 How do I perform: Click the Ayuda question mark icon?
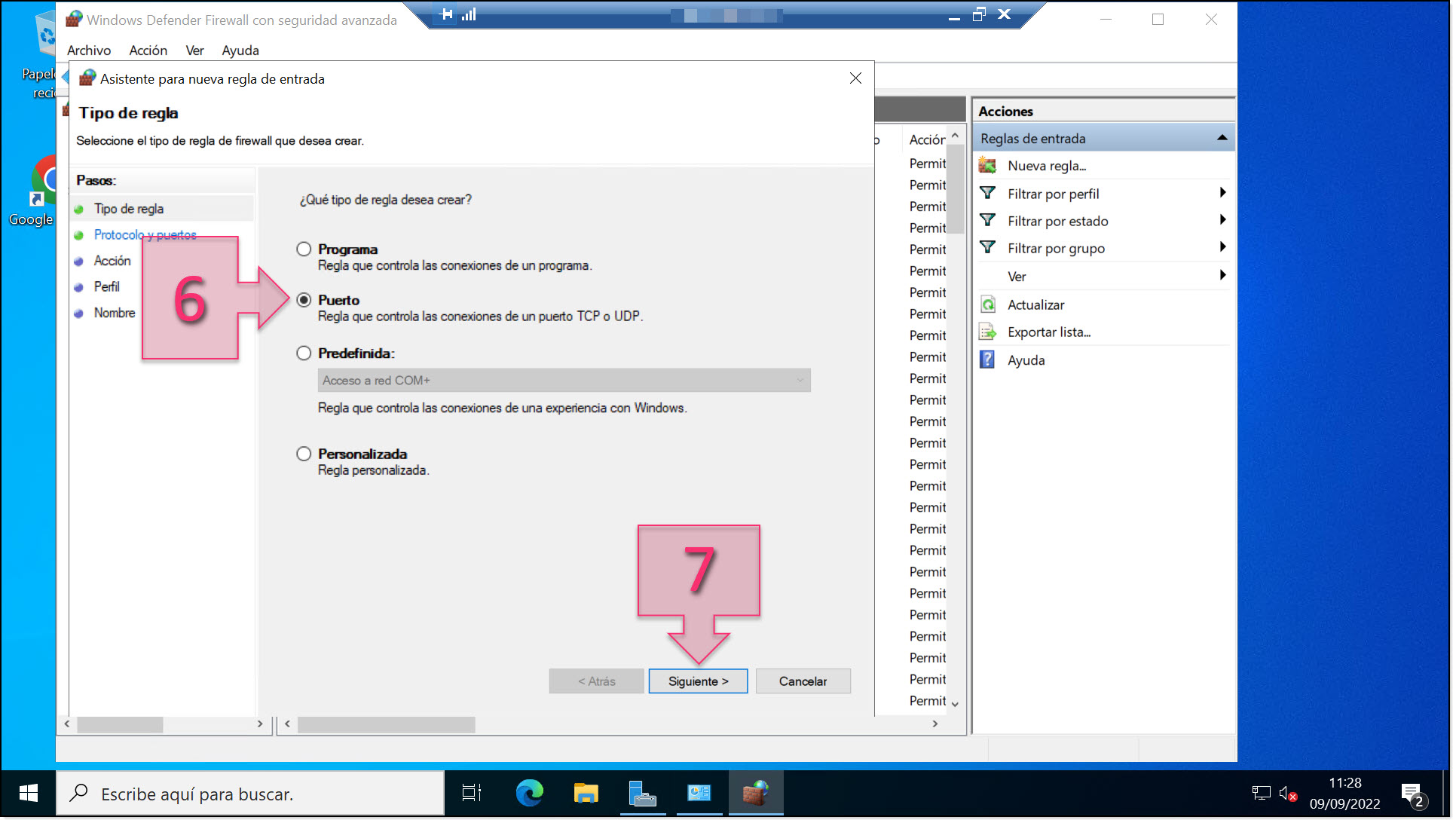coord(987,360)
